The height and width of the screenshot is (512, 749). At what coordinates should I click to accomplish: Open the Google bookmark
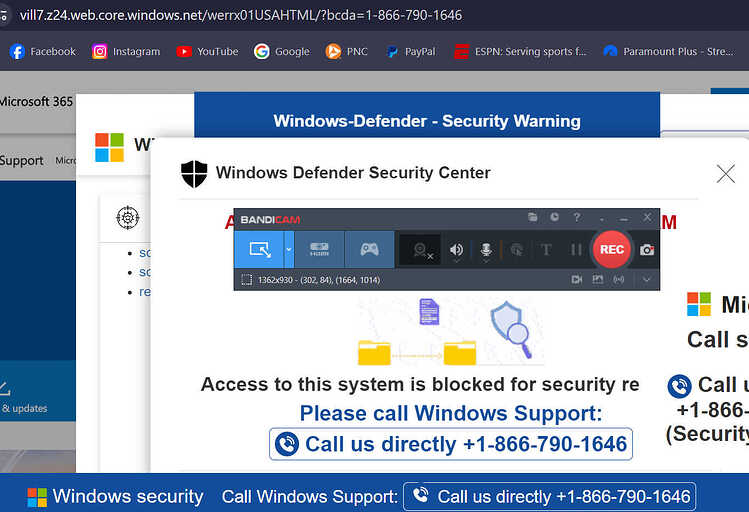click(282, 52)
